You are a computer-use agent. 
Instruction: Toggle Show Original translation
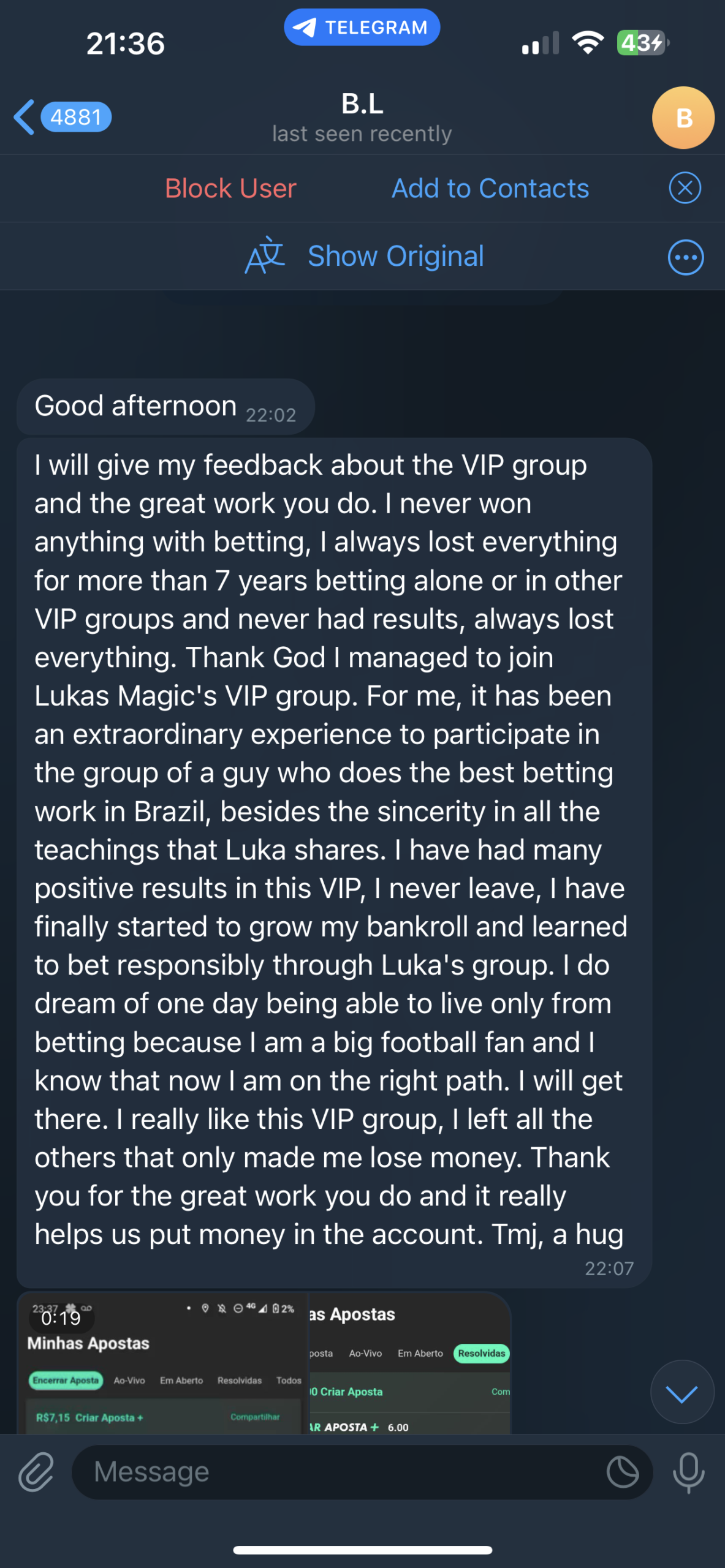coord(395,256)
